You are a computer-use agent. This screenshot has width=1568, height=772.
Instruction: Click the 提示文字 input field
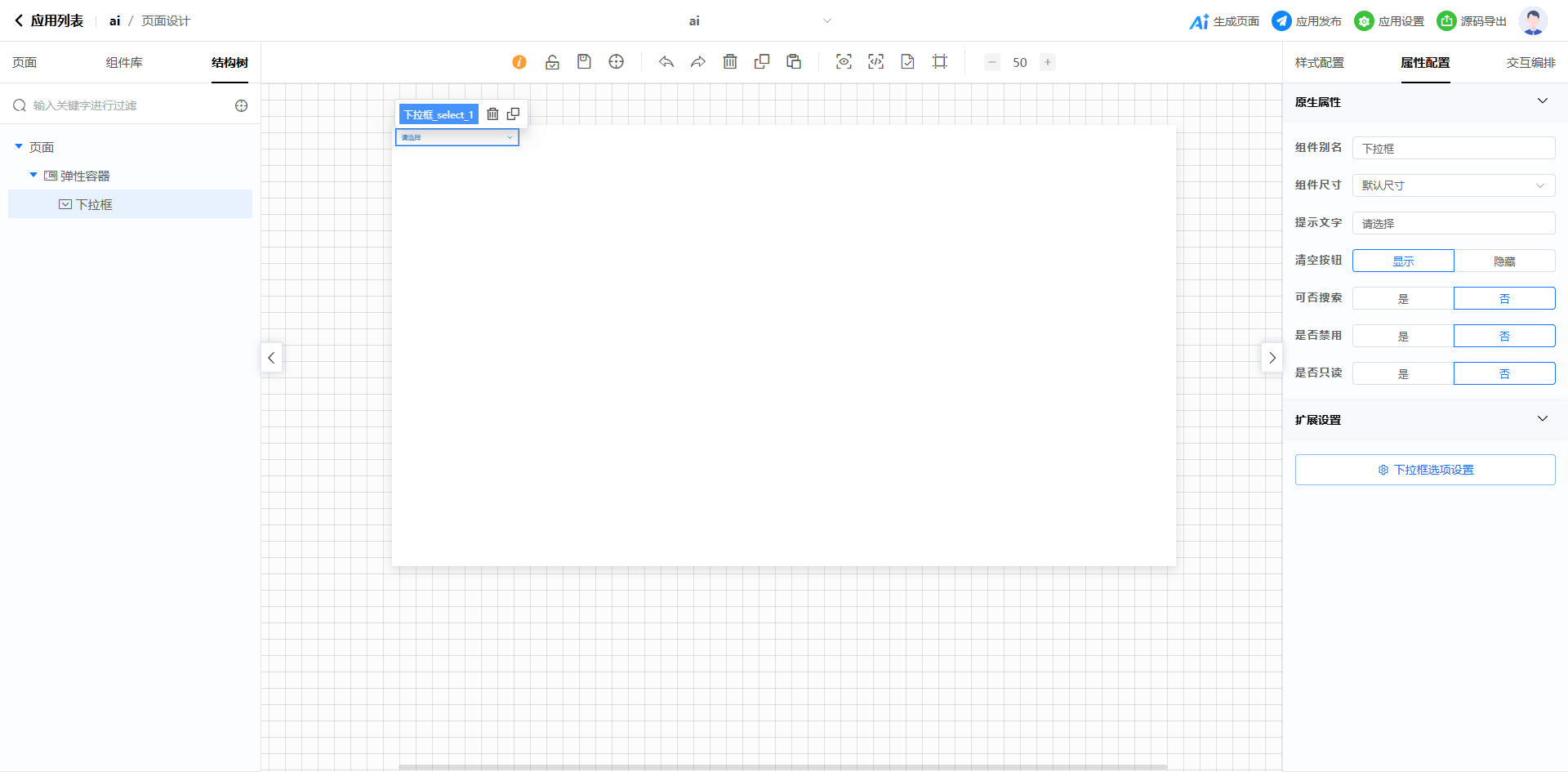[x=1454, y=224]
